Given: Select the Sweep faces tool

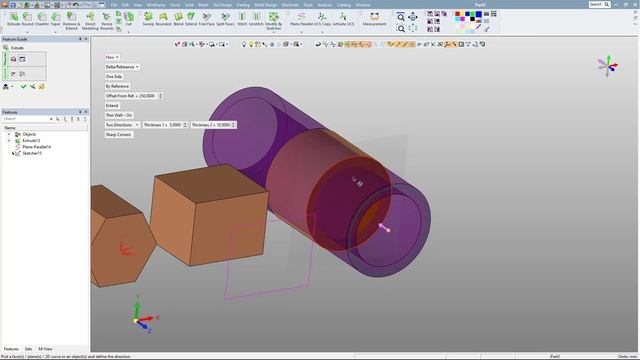Looking at the screenshot, I should pos(148,19).
